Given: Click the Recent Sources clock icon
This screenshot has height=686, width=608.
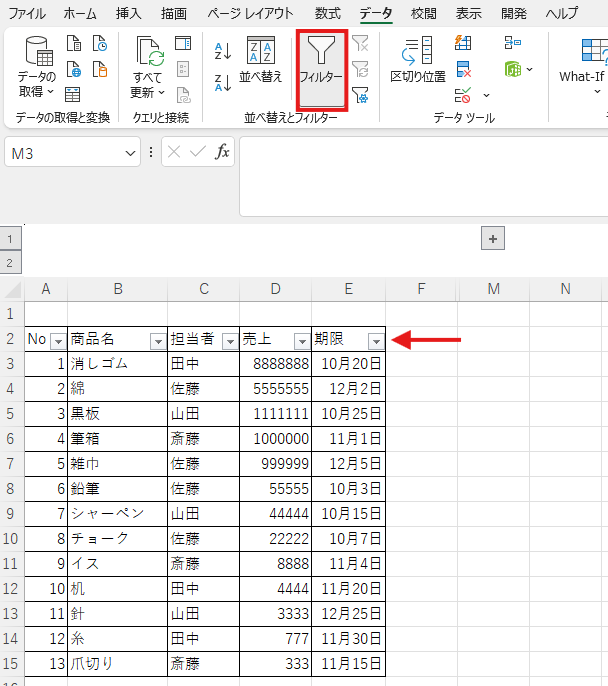Looking at the screenshot, I should click(100, 43).
